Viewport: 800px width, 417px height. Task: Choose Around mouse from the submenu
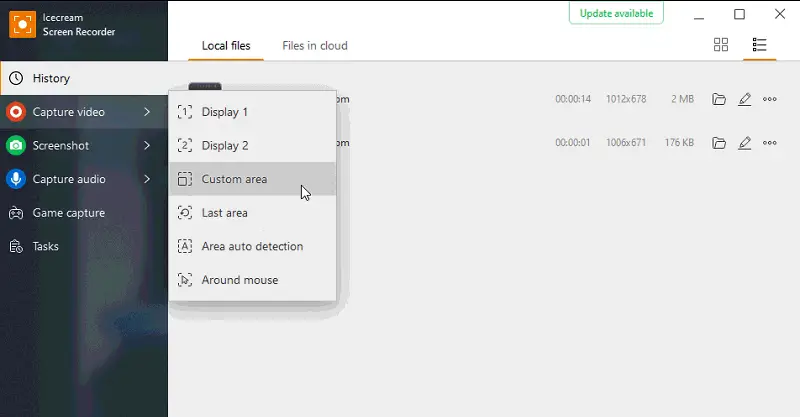pyautogui.click(x=252, y=280)
